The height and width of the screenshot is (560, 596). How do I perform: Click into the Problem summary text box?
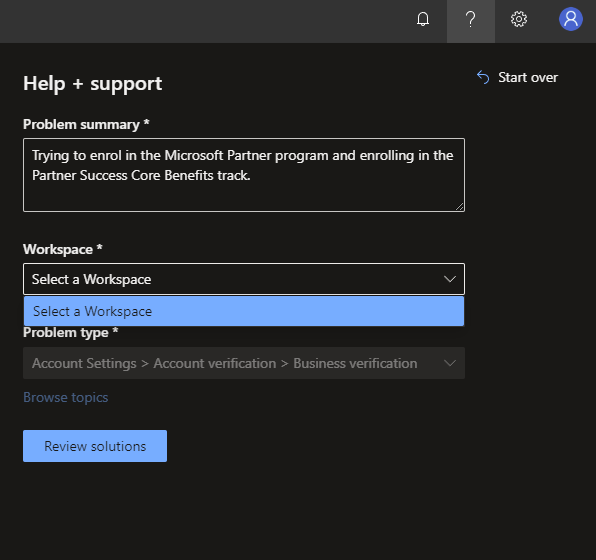(244, 175)
